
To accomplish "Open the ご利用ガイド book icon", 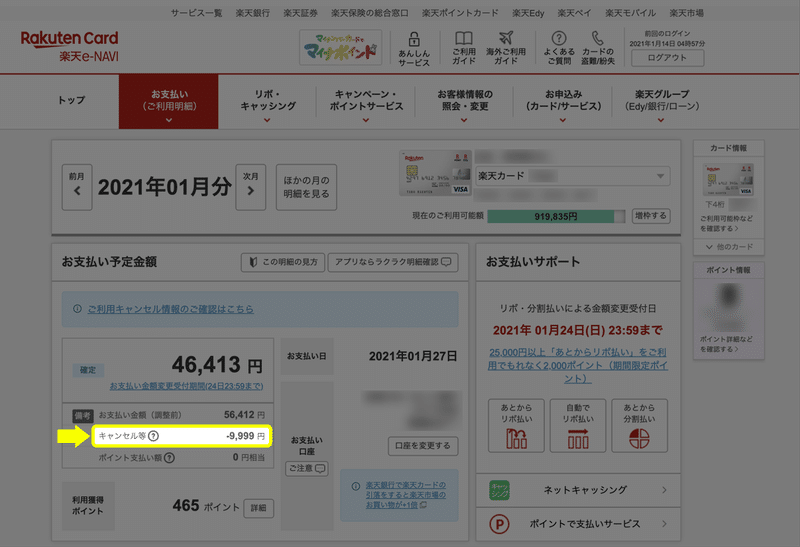I will point(464,38).
